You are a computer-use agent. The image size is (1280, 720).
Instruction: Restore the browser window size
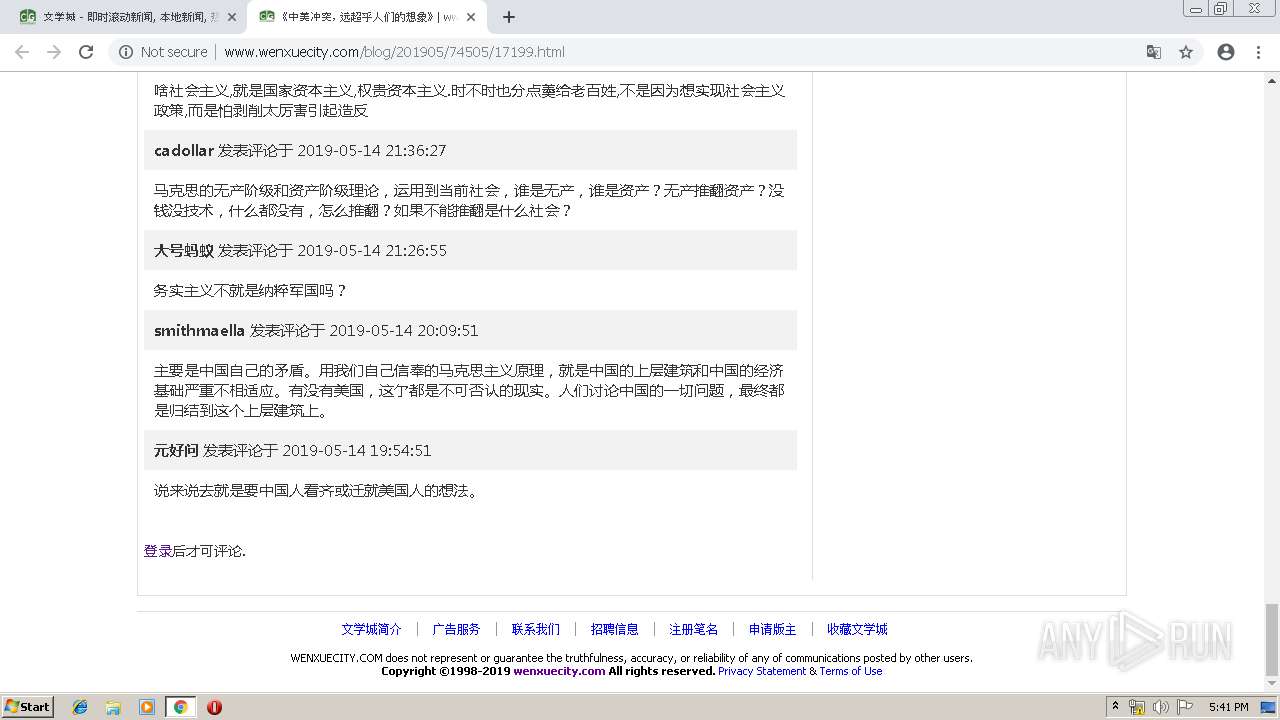pos(1220,9)
